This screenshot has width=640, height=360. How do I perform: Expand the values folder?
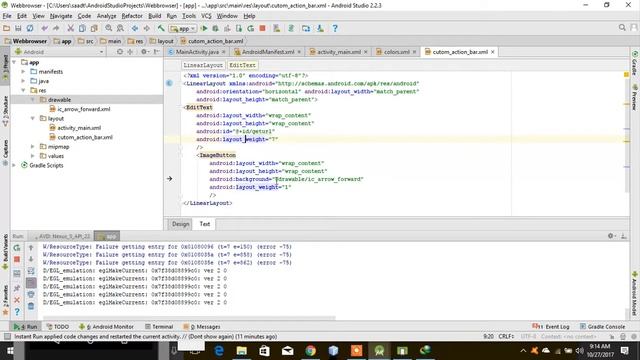[x=33, y=156]
